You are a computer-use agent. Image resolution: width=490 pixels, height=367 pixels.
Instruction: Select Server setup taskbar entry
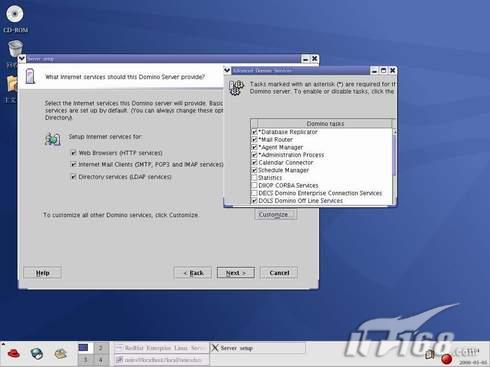[x=257, y=348]
